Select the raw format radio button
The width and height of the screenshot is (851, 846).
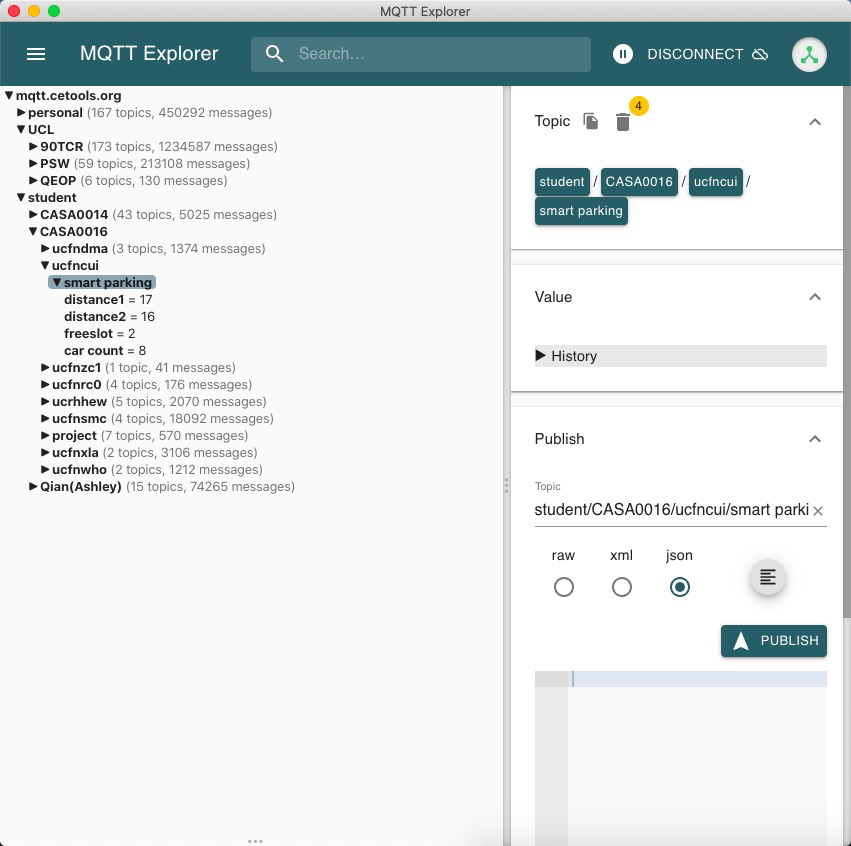(x=563, y=587)
